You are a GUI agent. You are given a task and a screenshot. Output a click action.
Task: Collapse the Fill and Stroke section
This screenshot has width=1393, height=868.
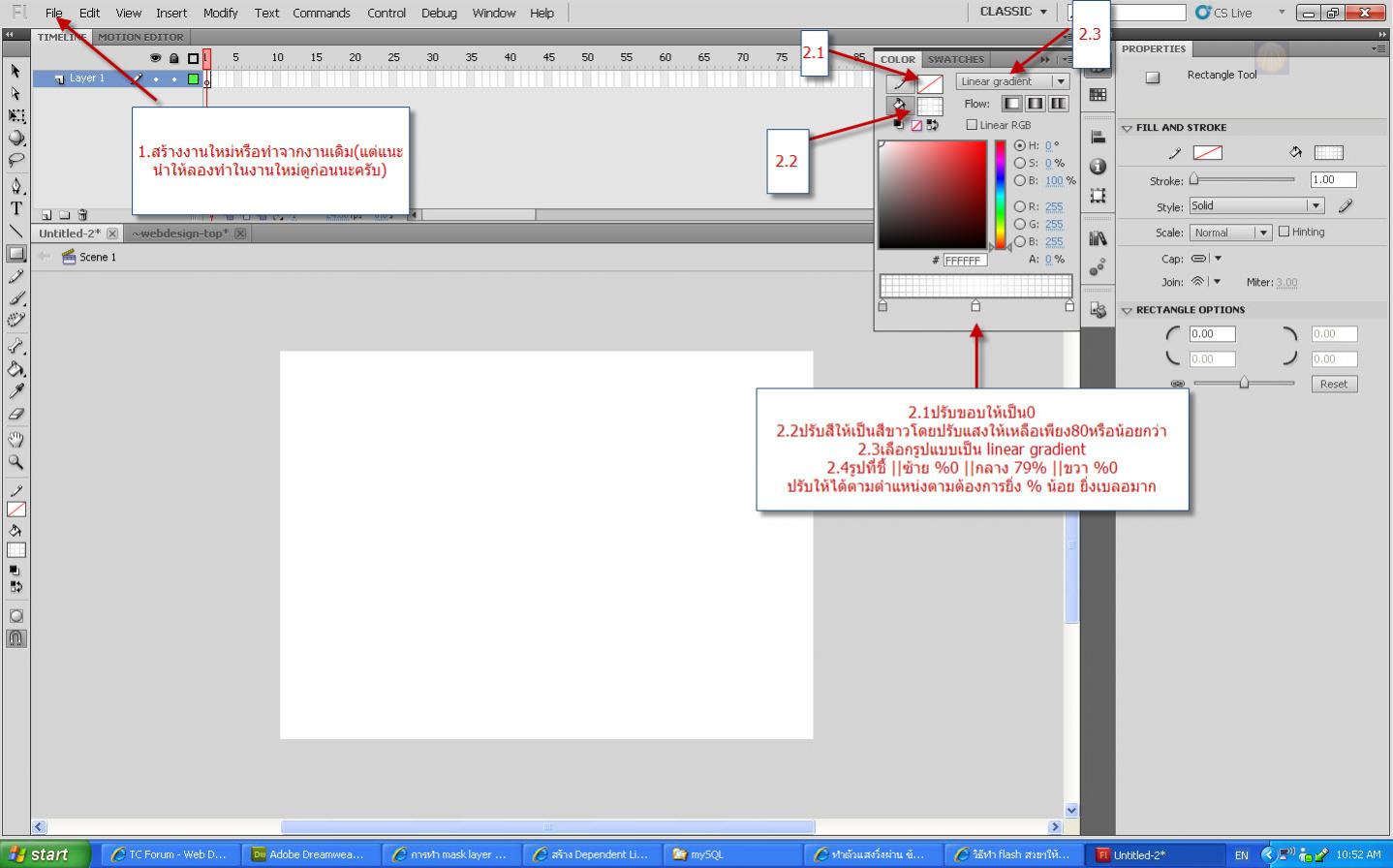point(1128,128)
